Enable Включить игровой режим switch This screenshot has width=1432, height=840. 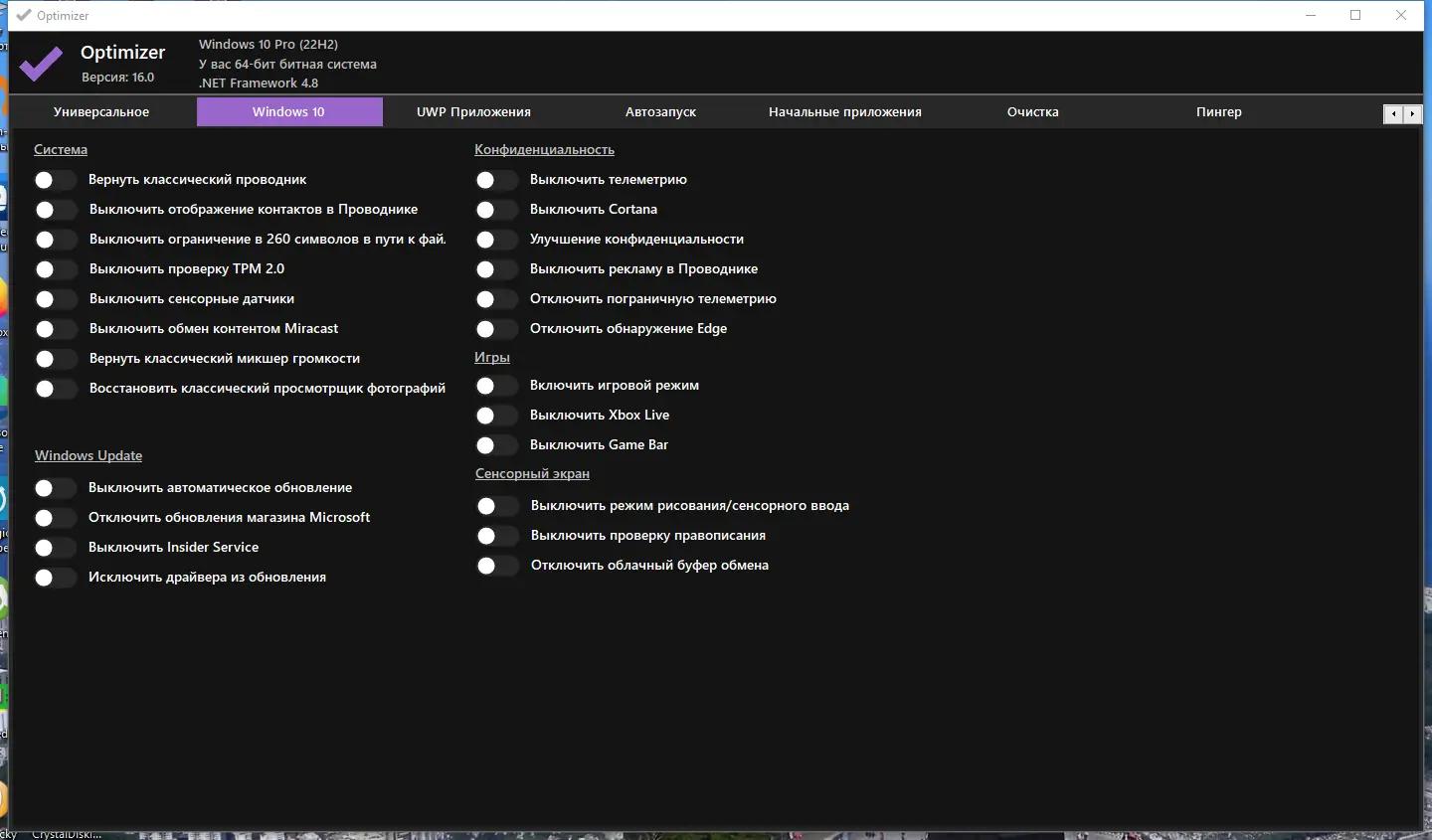click(496, 386)
